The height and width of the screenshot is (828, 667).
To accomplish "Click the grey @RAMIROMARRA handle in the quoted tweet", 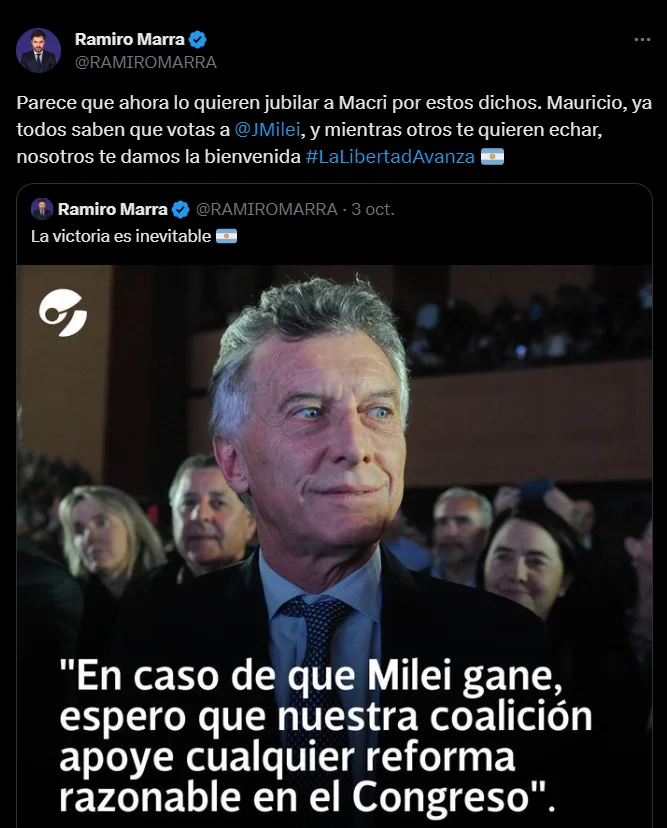I will pos(267,209).
